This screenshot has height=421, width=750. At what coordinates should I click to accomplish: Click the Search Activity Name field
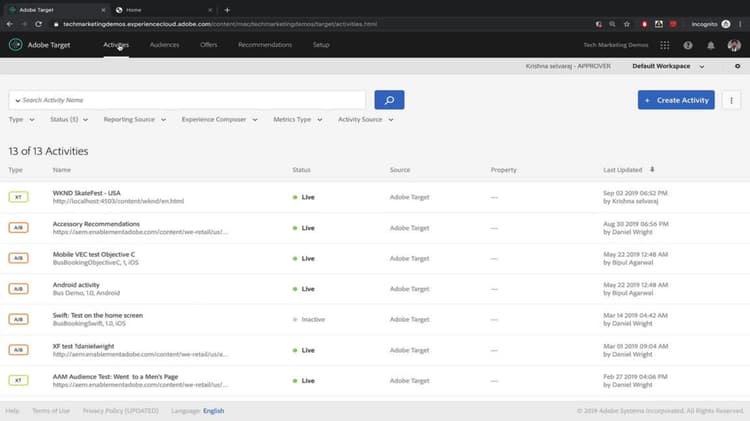187,100
